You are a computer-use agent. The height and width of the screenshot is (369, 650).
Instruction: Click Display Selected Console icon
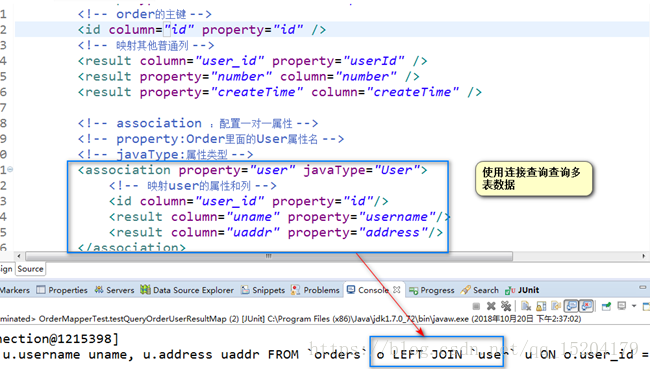pos(621,306)
